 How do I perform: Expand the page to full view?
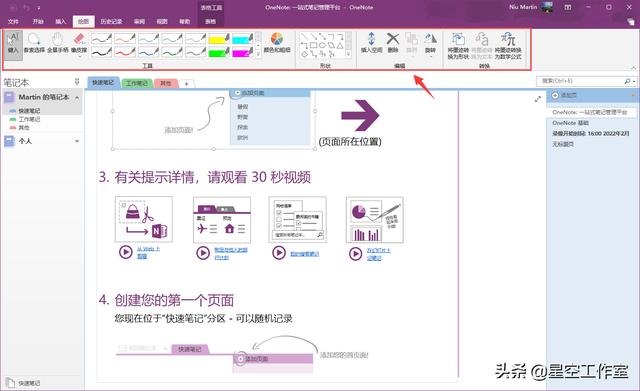point(538,99)
